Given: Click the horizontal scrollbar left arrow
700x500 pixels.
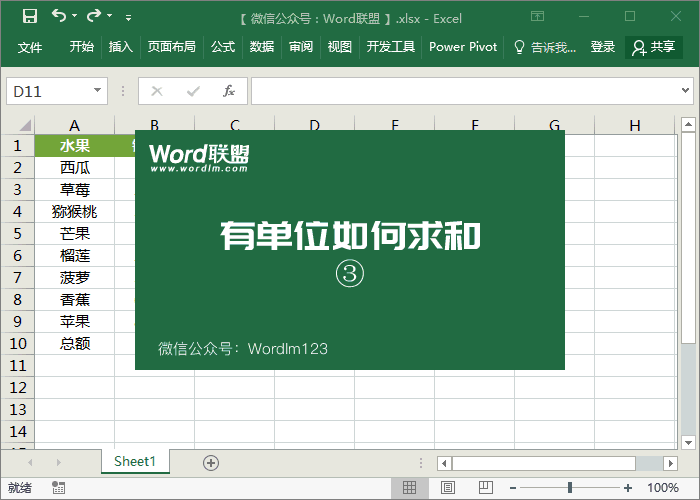Looking at the screenshot, I should [x=444, y=463].
